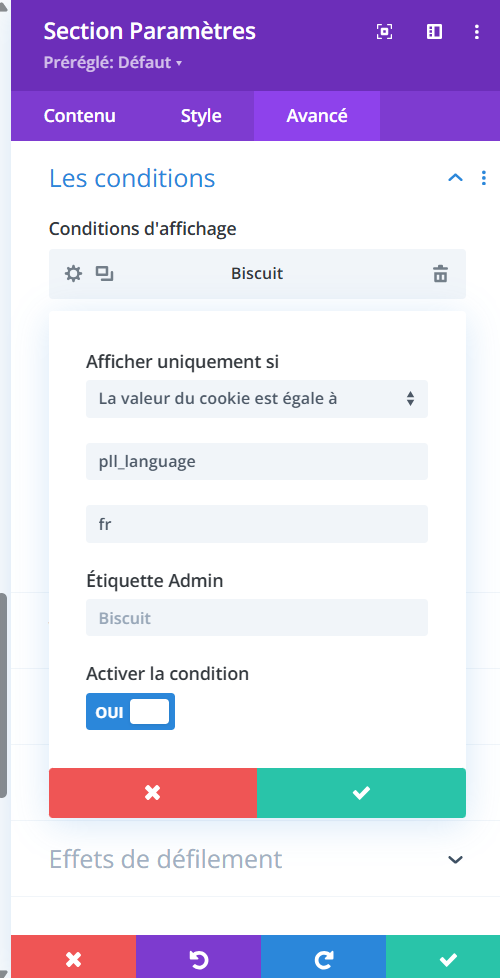Open fullscreen expand modal icon in header

pos(385,32)
